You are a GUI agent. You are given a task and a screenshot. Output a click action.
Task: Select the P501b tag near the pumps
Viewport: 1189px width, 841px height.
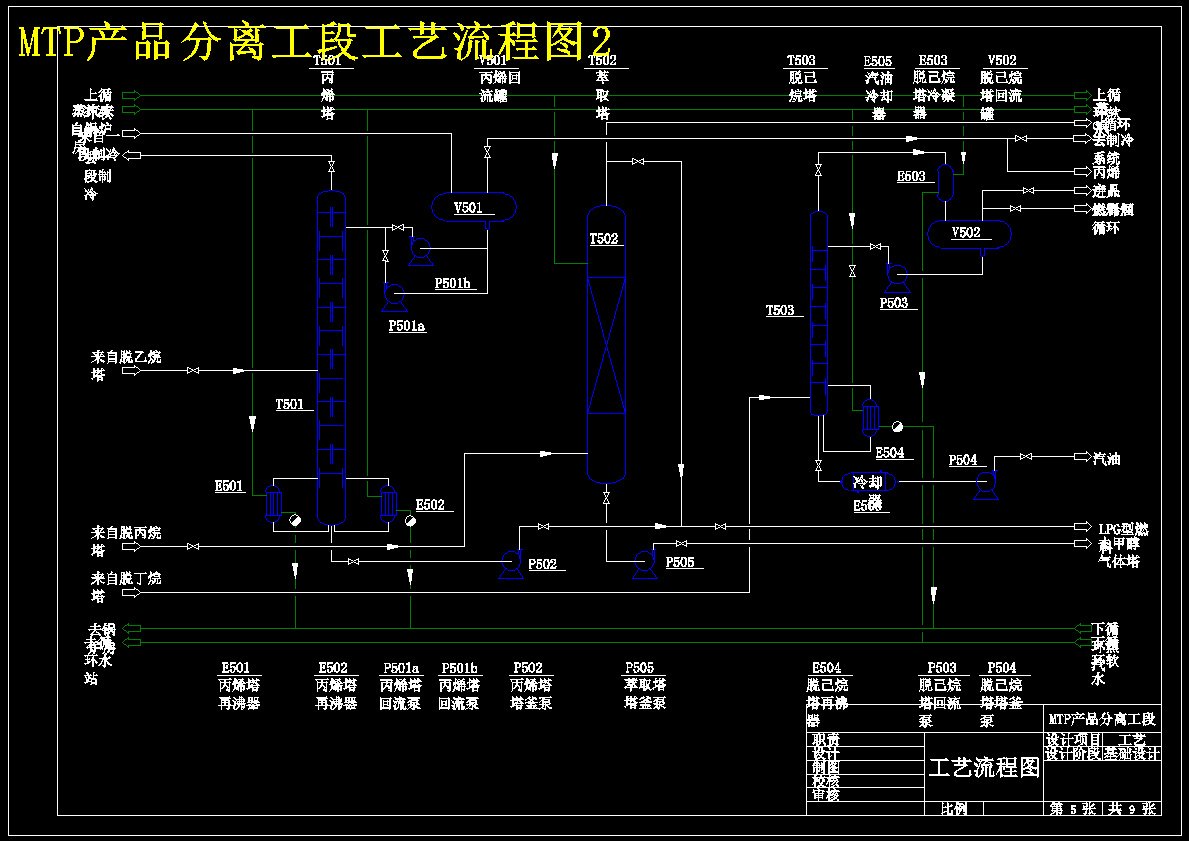click(x=453, y=284)
